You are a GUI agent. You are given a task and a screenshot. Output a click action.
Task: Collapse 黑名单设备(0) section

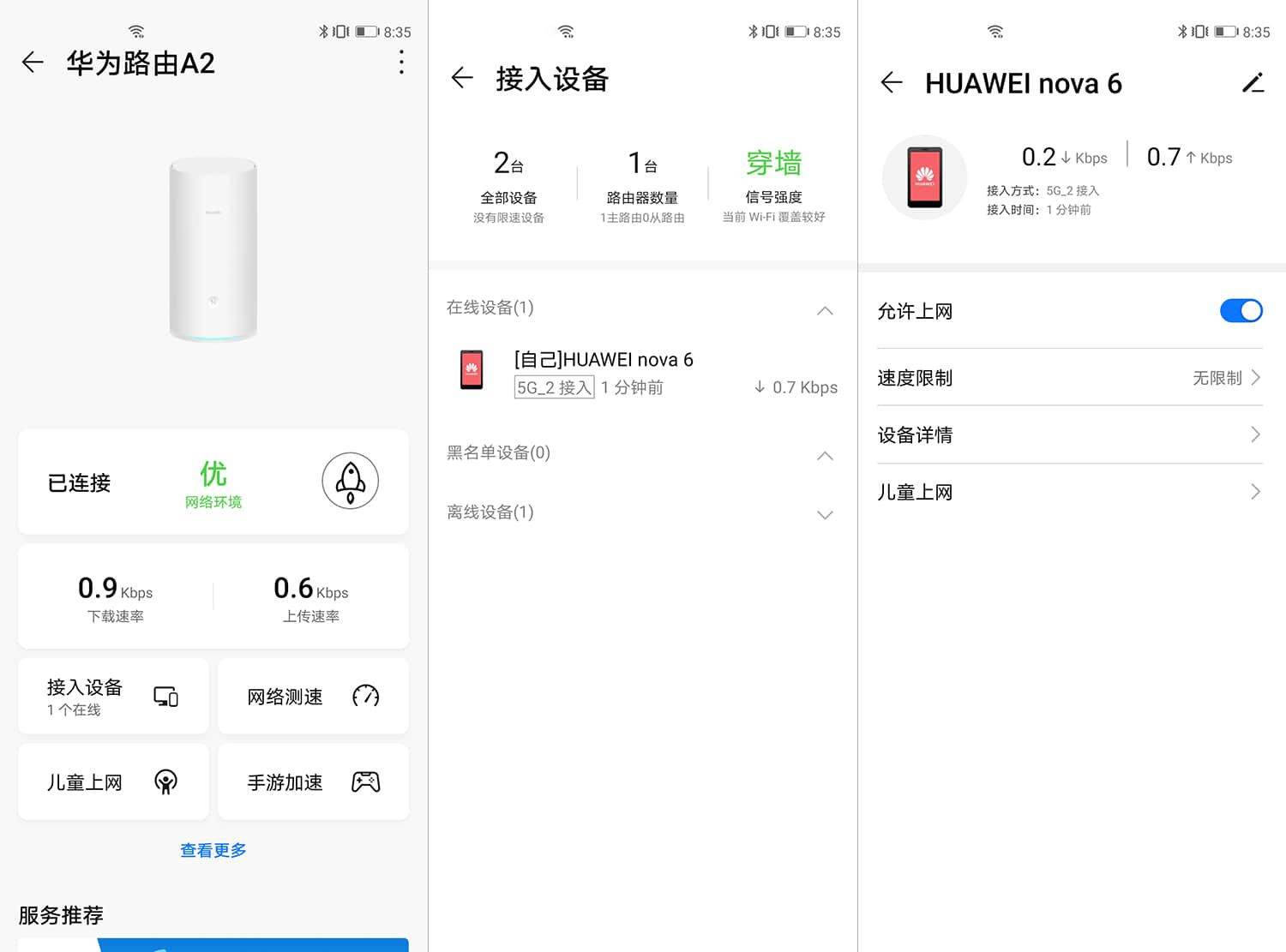click(x=825, y=455)
